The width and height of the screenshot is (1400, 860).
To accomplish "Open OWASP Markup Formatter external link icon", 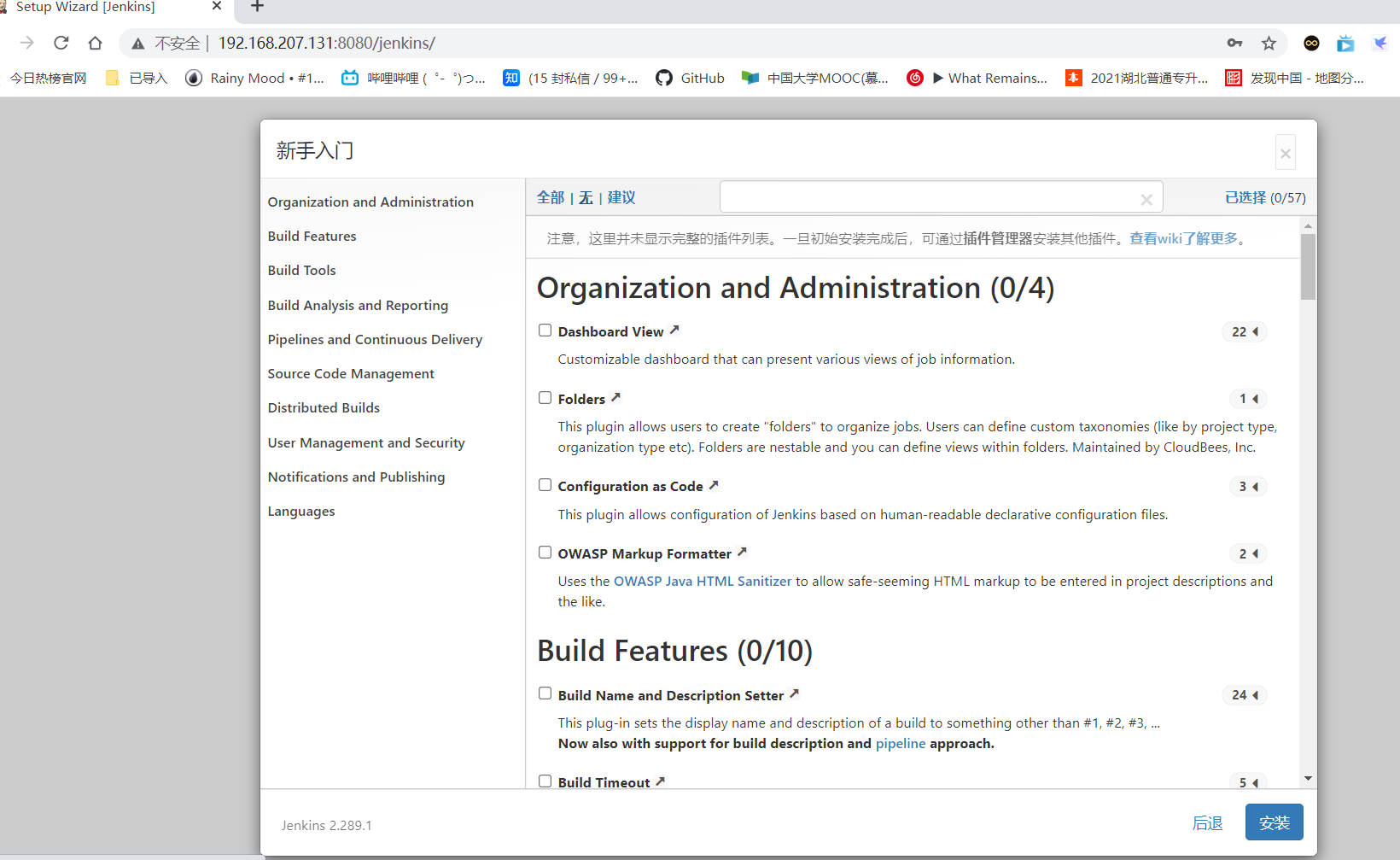I will [742, 552].
